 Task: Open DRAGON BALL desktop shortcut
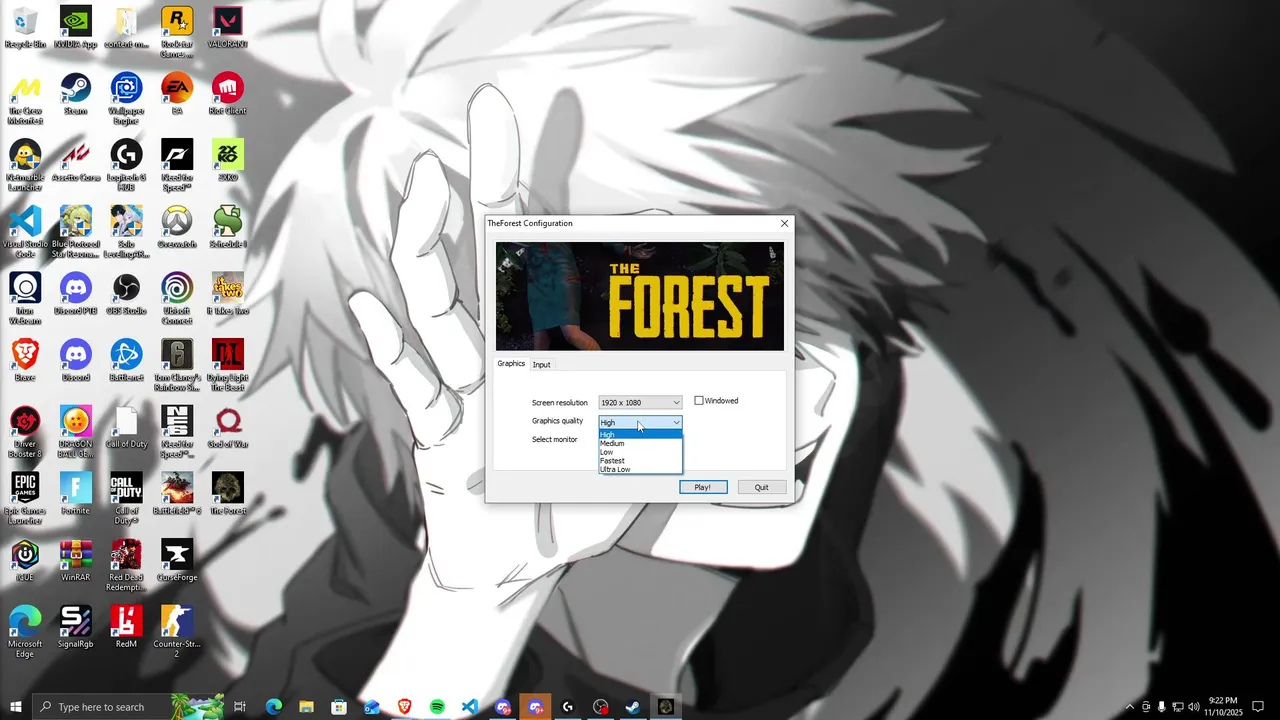pyautogui.click(x=76, y=432)
